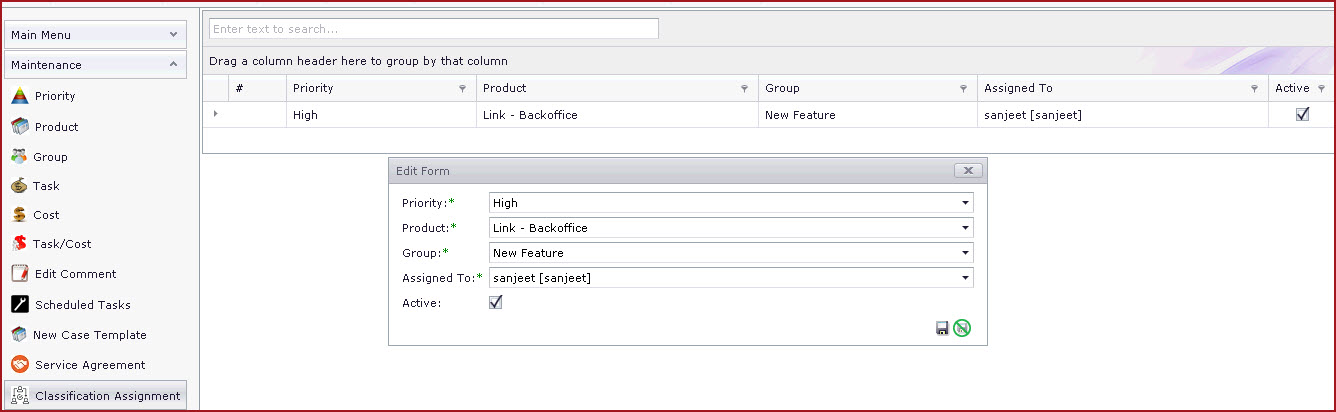Expand the Main Menu section

click(95, 35)
